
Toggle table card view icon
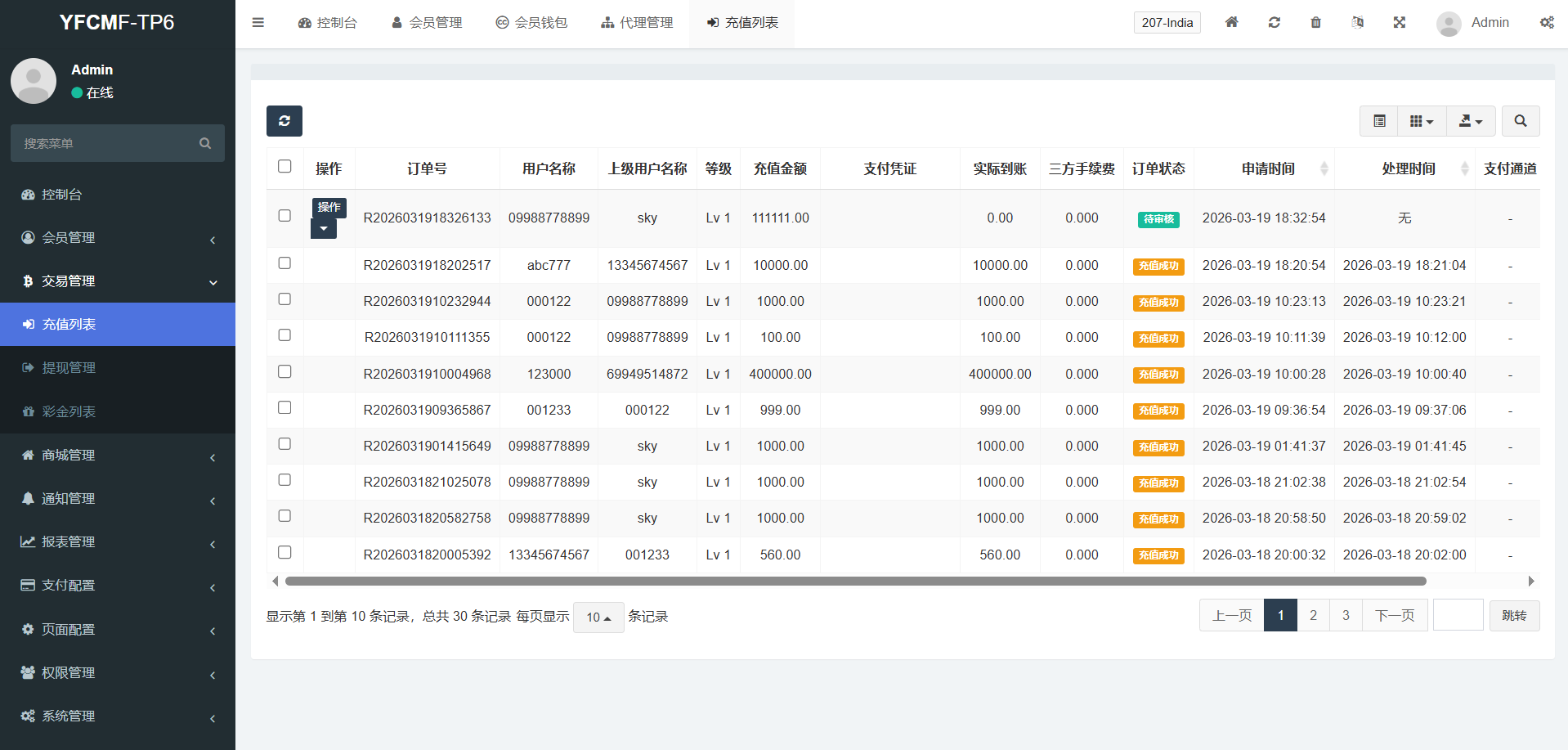(1379, 121)
